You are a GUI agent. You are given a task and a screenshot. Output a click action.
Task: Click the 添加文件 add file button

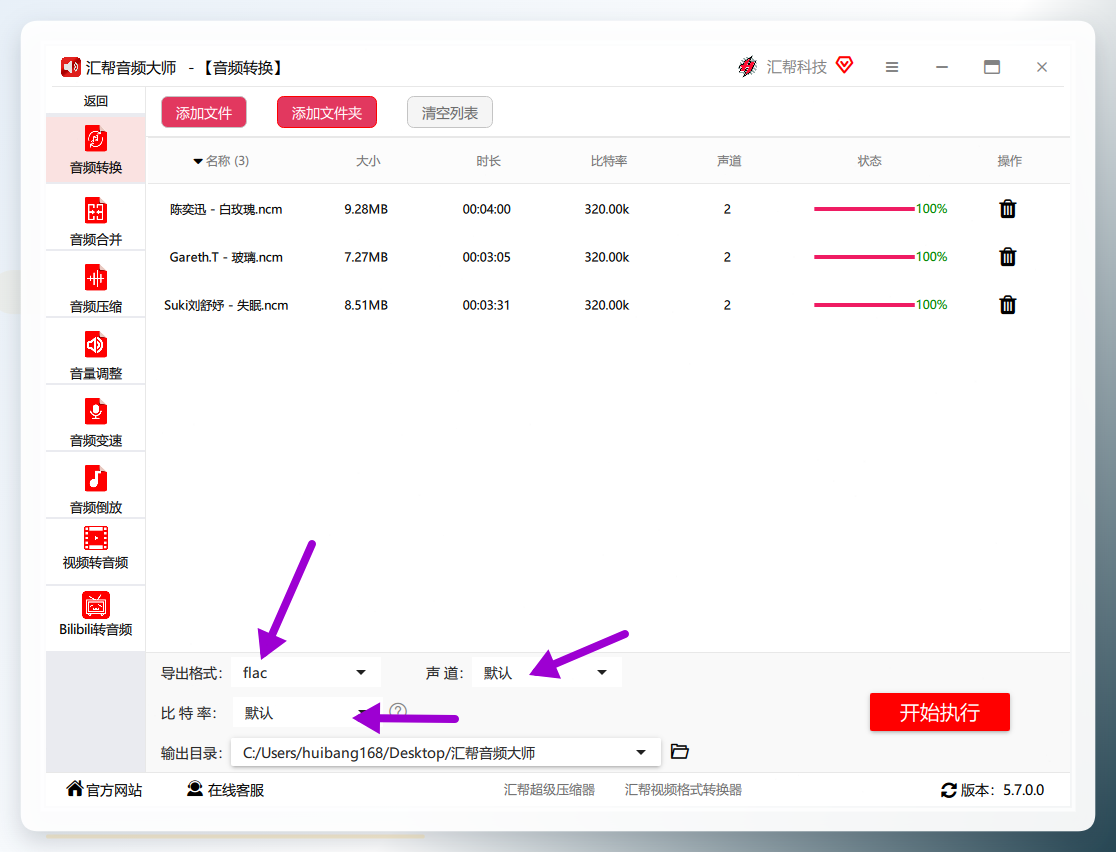(204, 112)
